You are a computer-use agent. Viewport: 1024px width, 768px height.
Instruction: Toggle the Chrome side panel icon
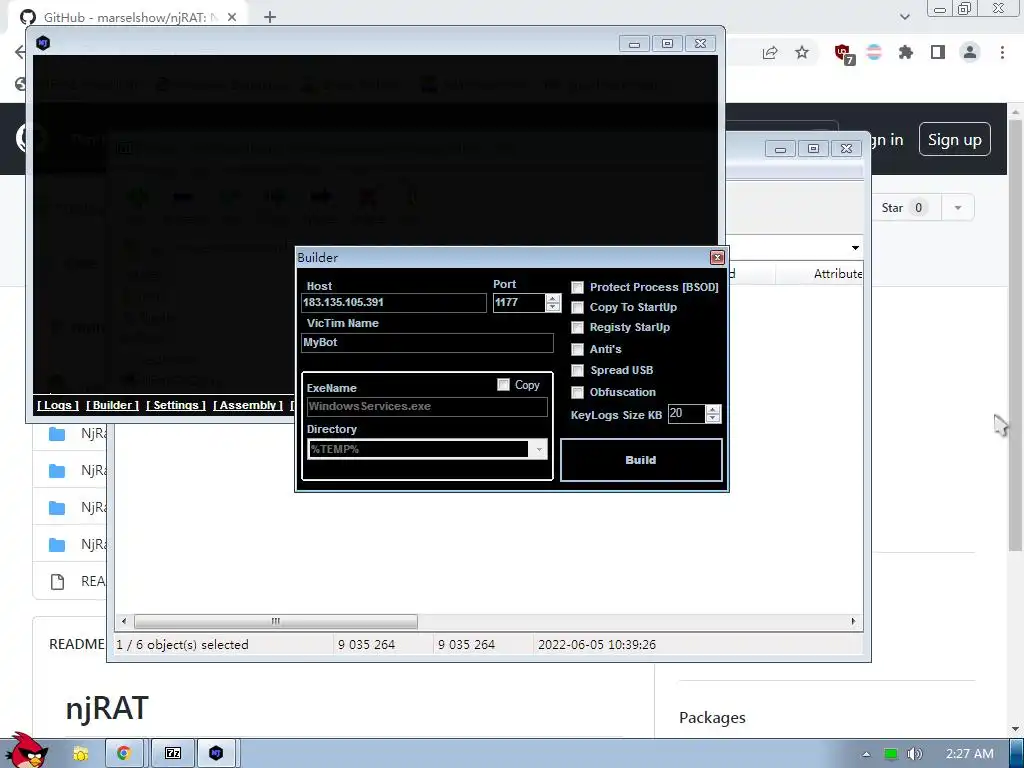click(938, 52)
